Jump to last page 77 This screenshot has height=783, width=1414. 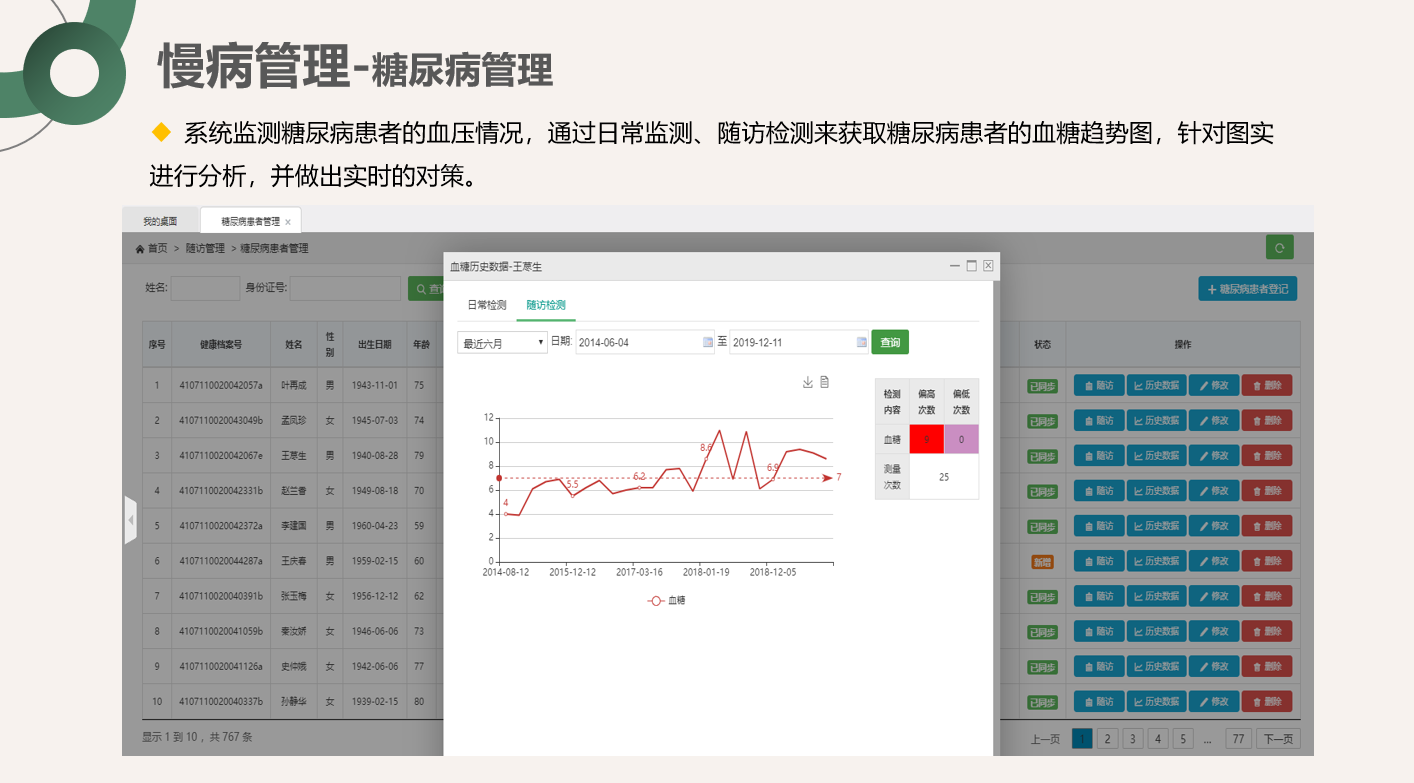click(1239, 739)
